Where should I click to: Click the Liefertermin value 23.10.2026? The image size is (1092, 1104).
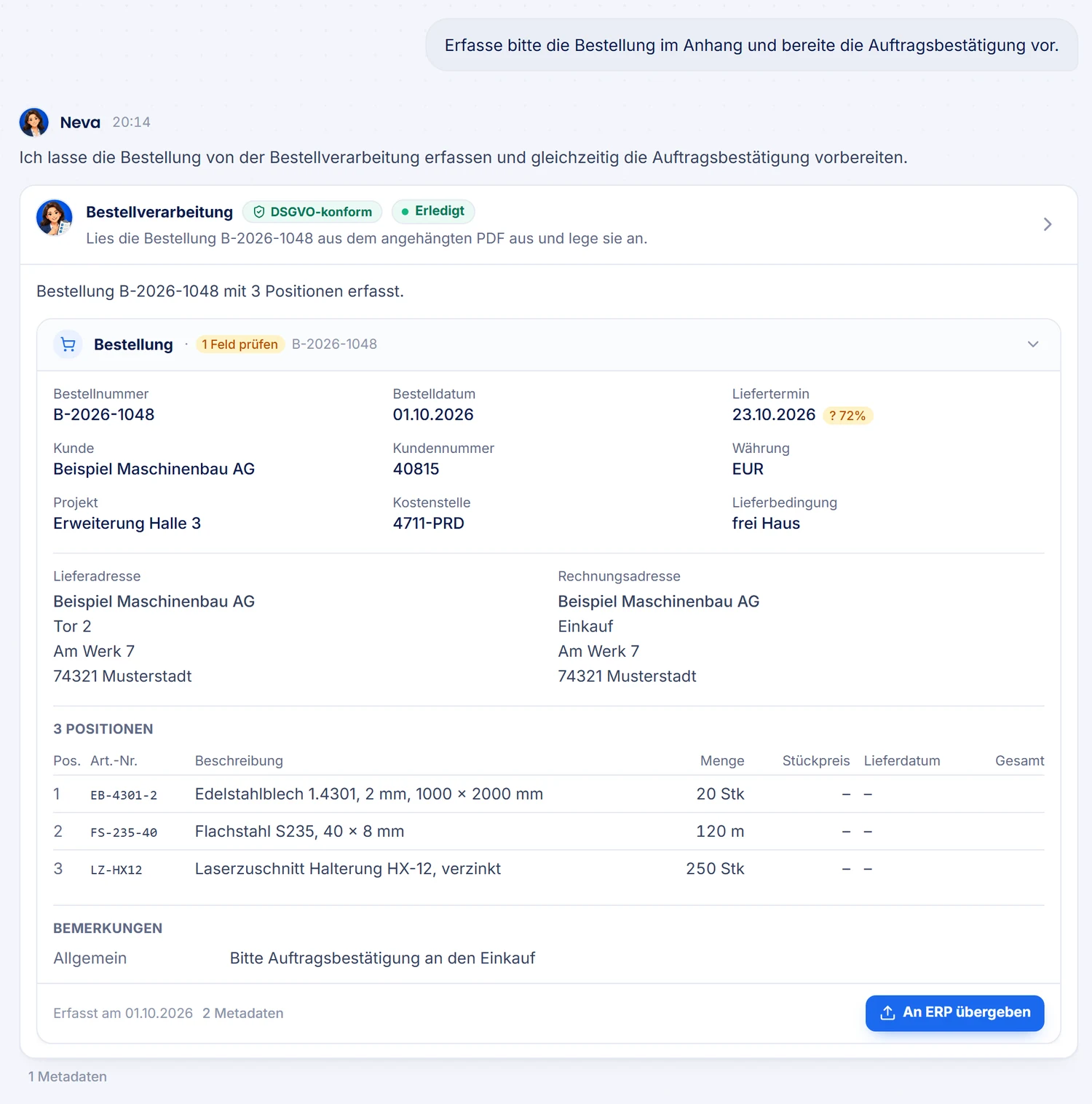click(x=774, y=415)
